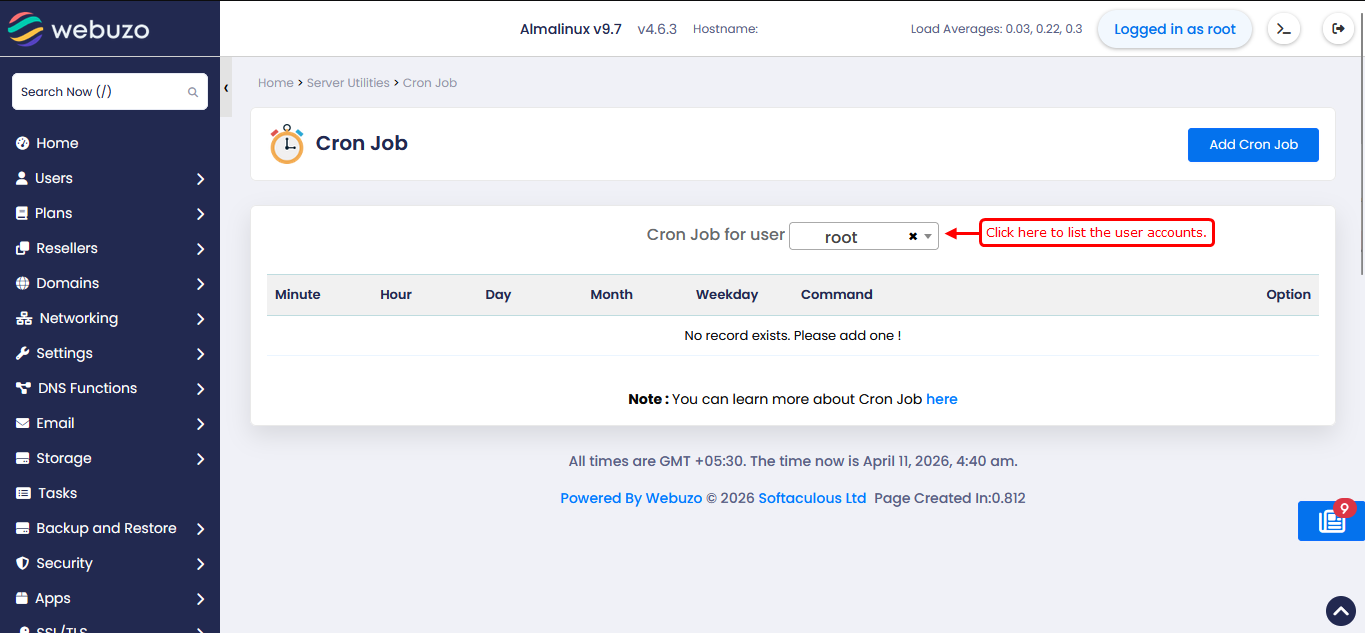1365x633 pixels.
Task: Open the Cron Job user dropdown
Action: click(855, 237)
